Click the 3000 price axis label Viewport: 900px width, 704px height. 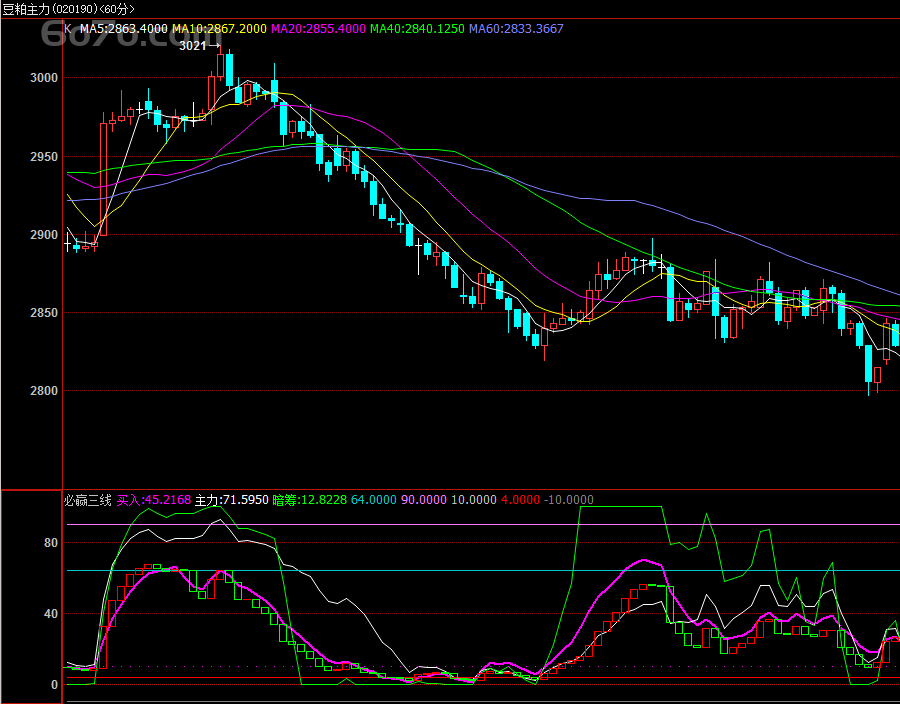[x=44, y=78]
